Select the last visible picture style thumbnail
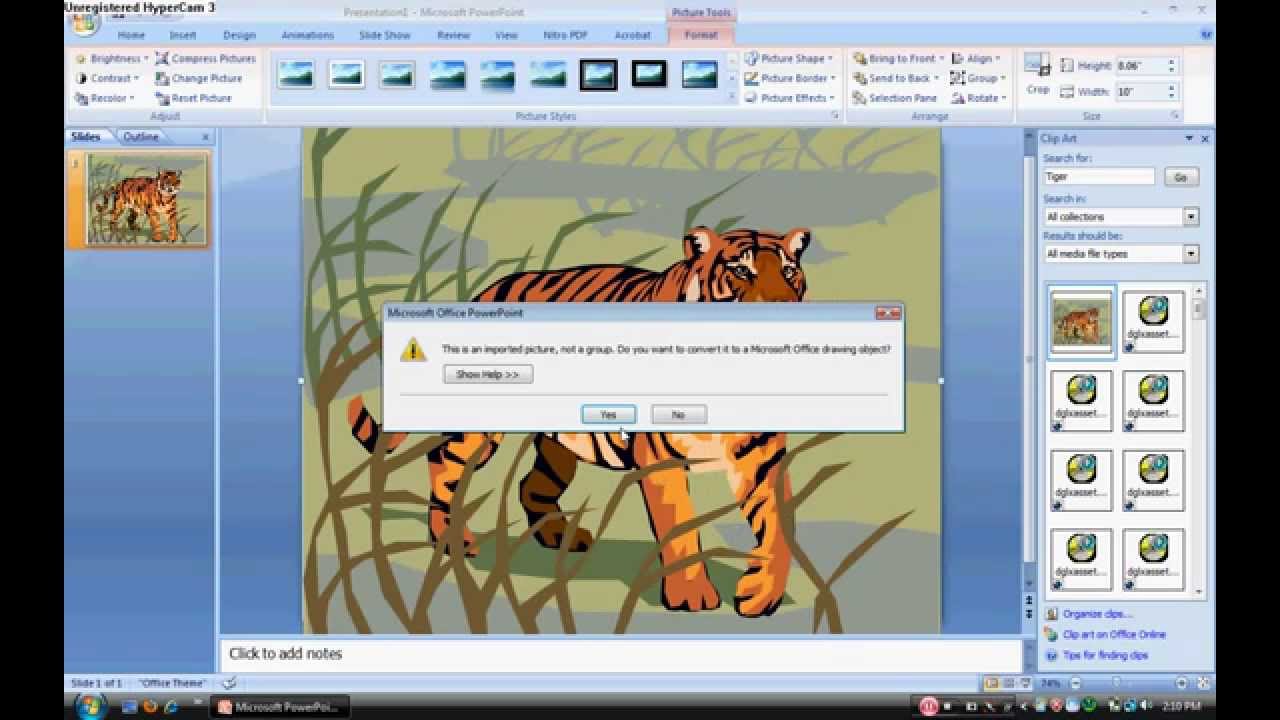Image resolution: width=1280 pixels, height=720 pixels. point(699,74)
